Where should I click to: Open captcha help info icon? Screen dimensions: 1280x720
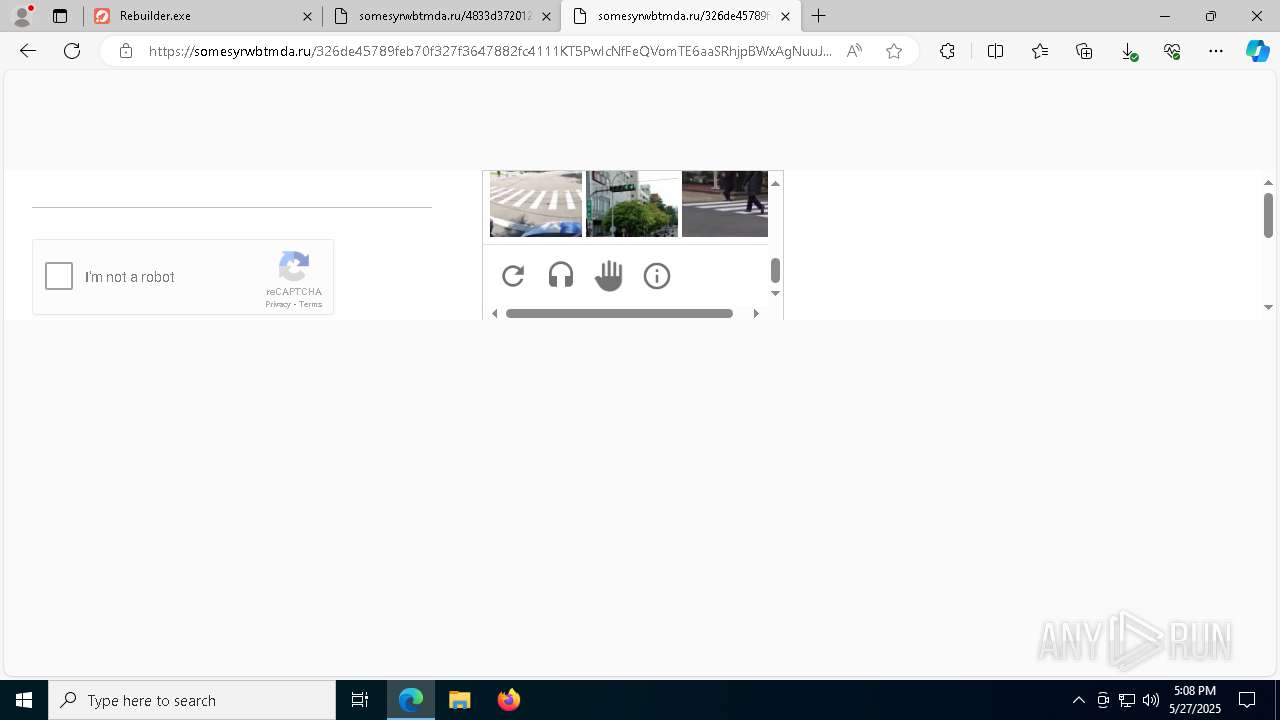click(657, 276)
